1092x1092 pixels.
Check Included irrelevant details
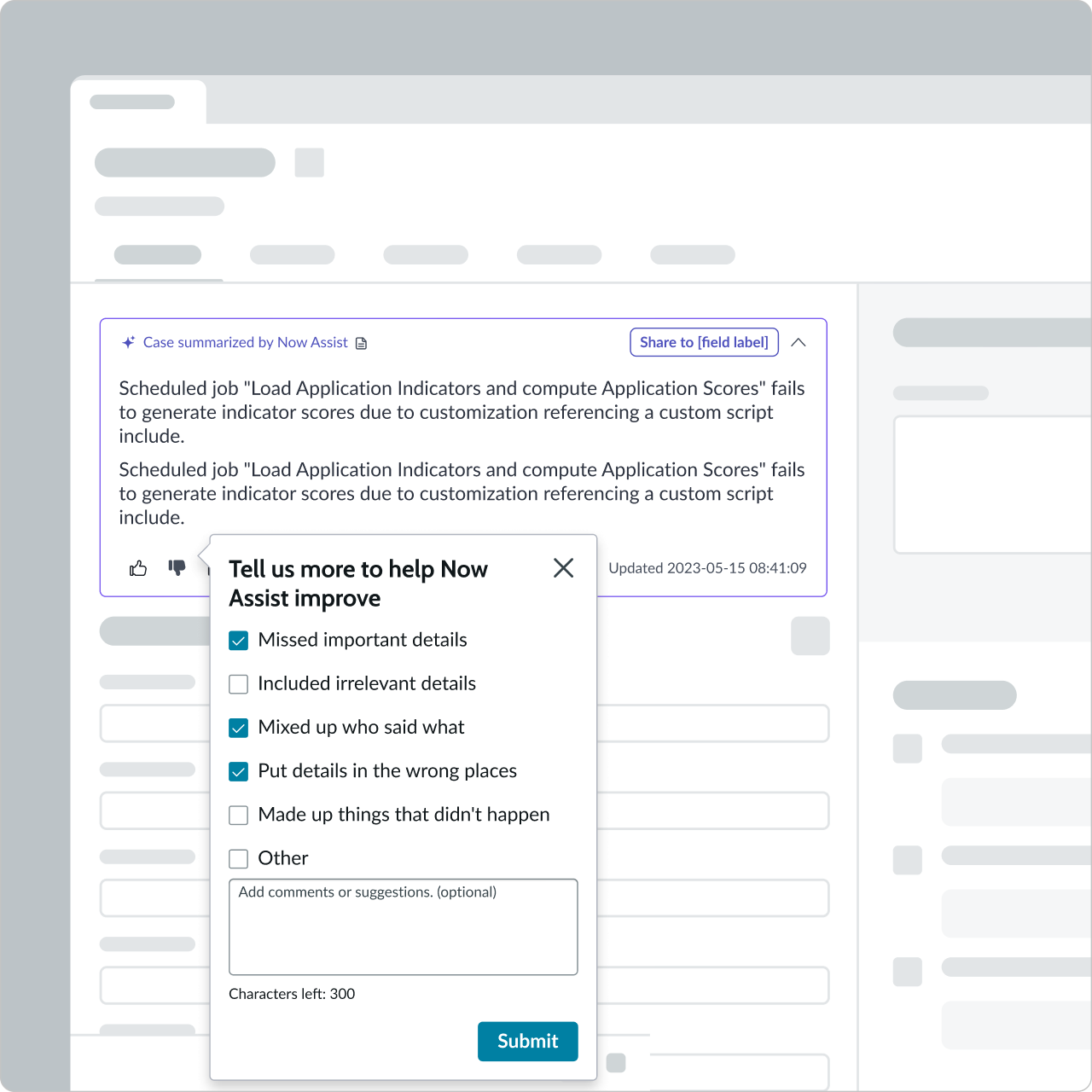239,684
